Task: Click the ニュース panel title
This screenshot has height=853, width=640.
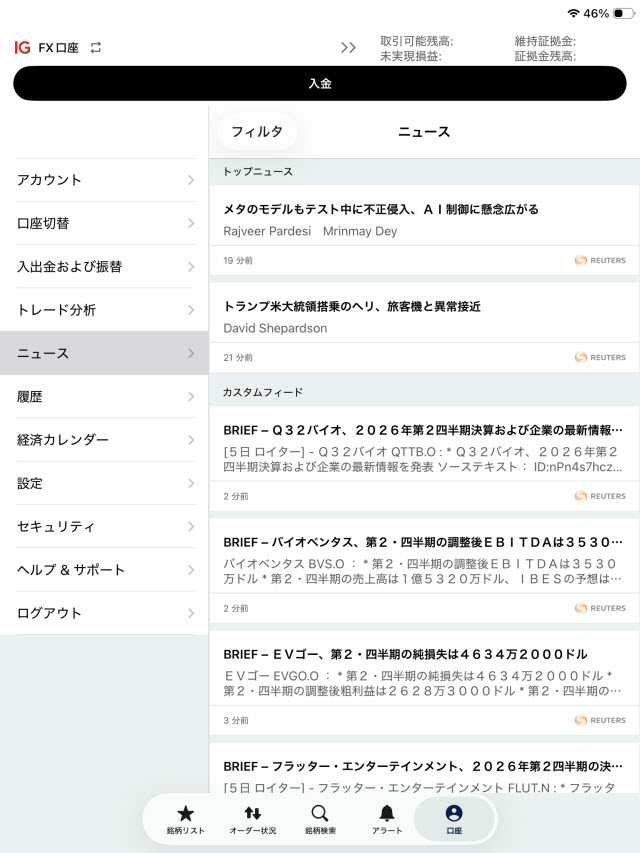Action: (x=424, y=132)
